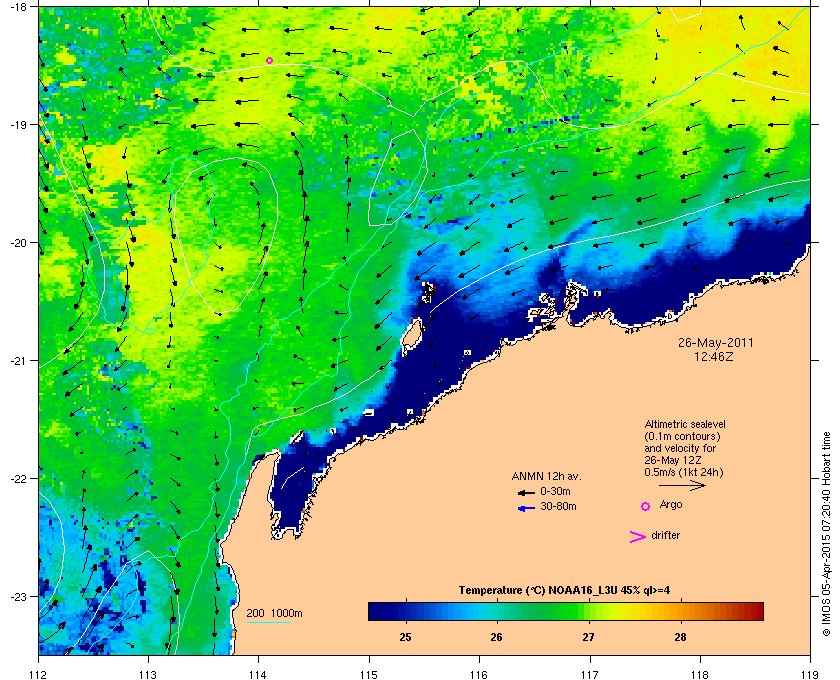
Task: Click the '0.5m/s (1kt 24h)' text
Action: (684, 473)
